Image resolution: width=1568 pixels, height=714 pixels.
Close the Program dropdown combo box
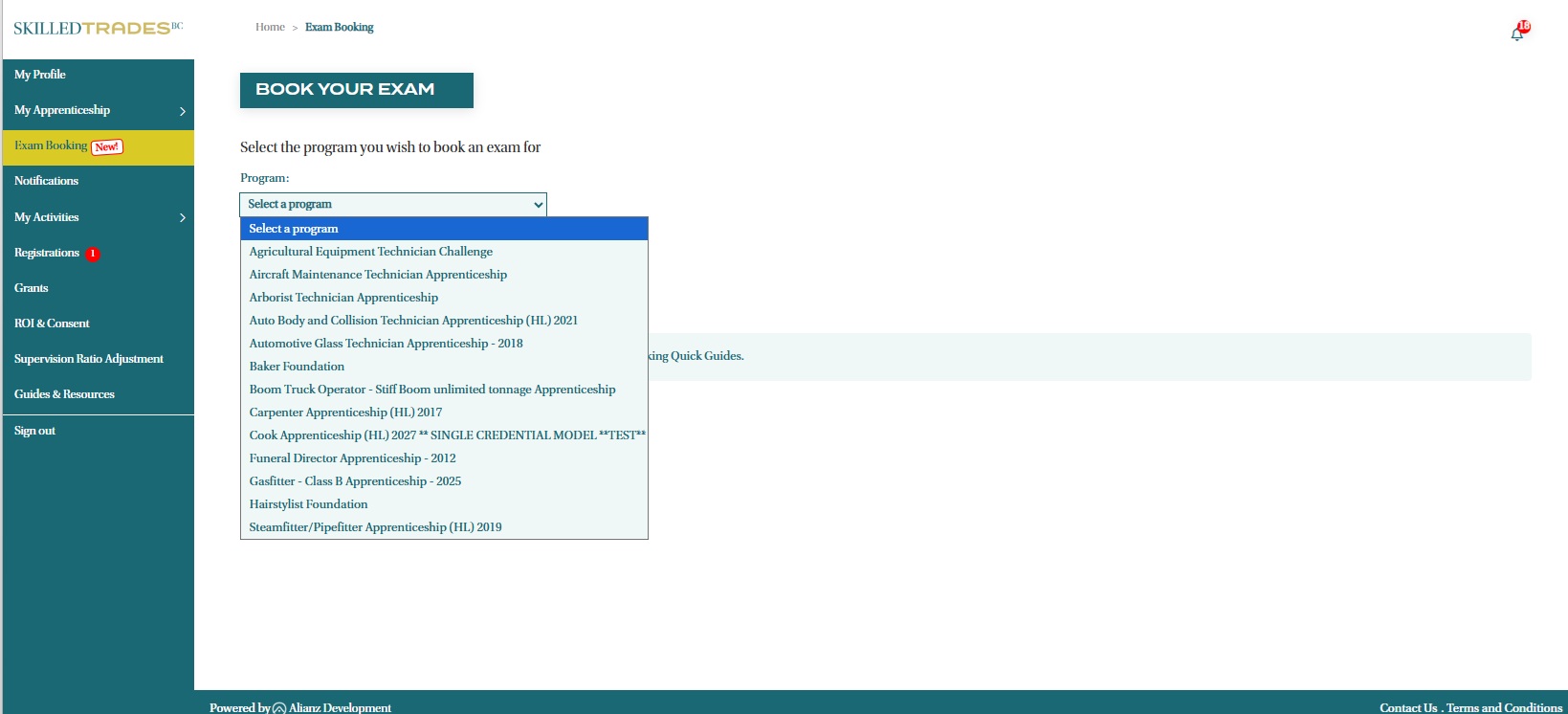392,204
